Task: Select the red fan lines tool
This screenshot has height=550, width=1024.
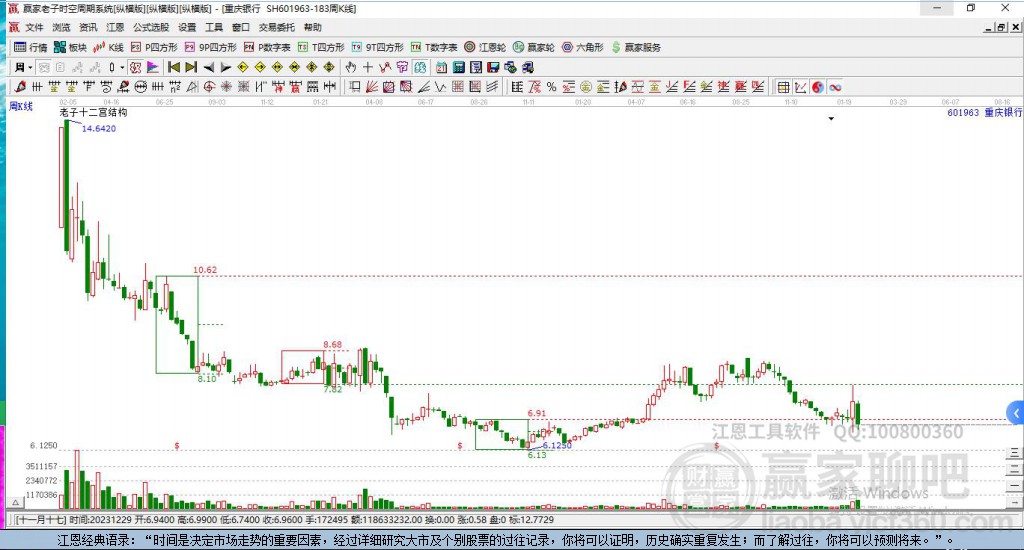Action: pyautogui.click(x=372, y=87)
